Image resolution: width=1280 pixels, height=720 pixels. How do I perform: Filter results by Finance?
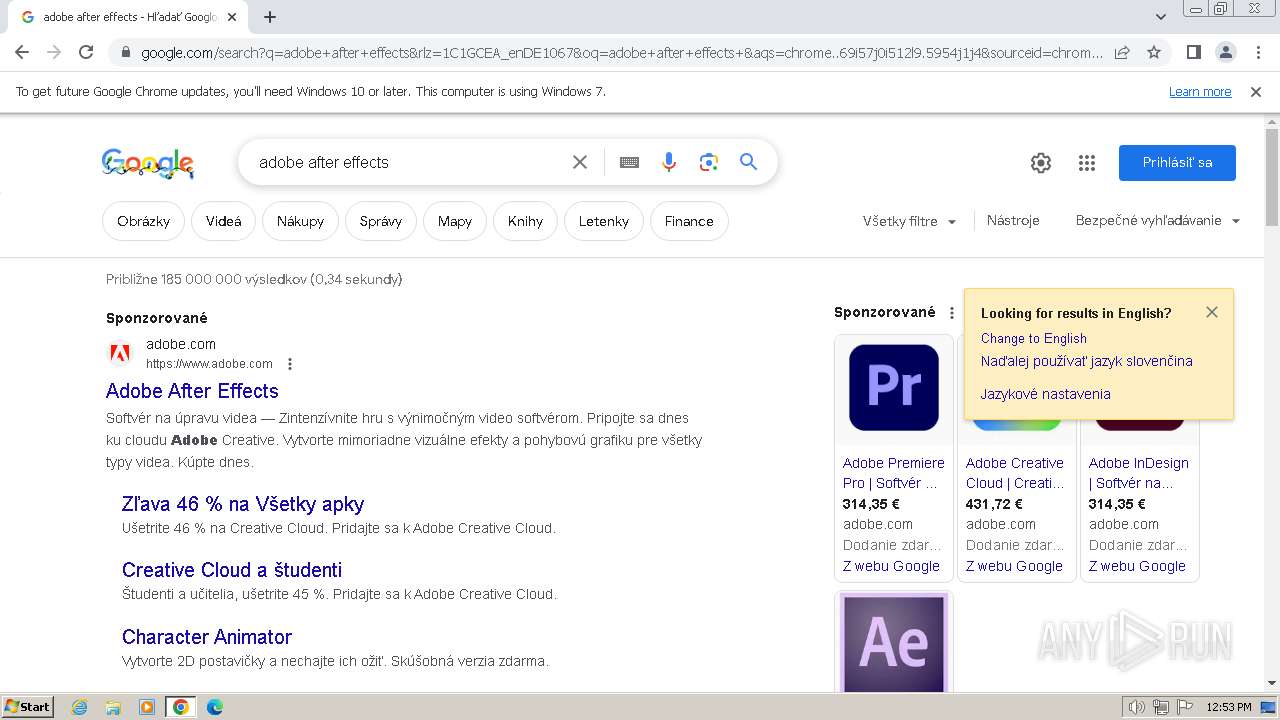[689, 221]
